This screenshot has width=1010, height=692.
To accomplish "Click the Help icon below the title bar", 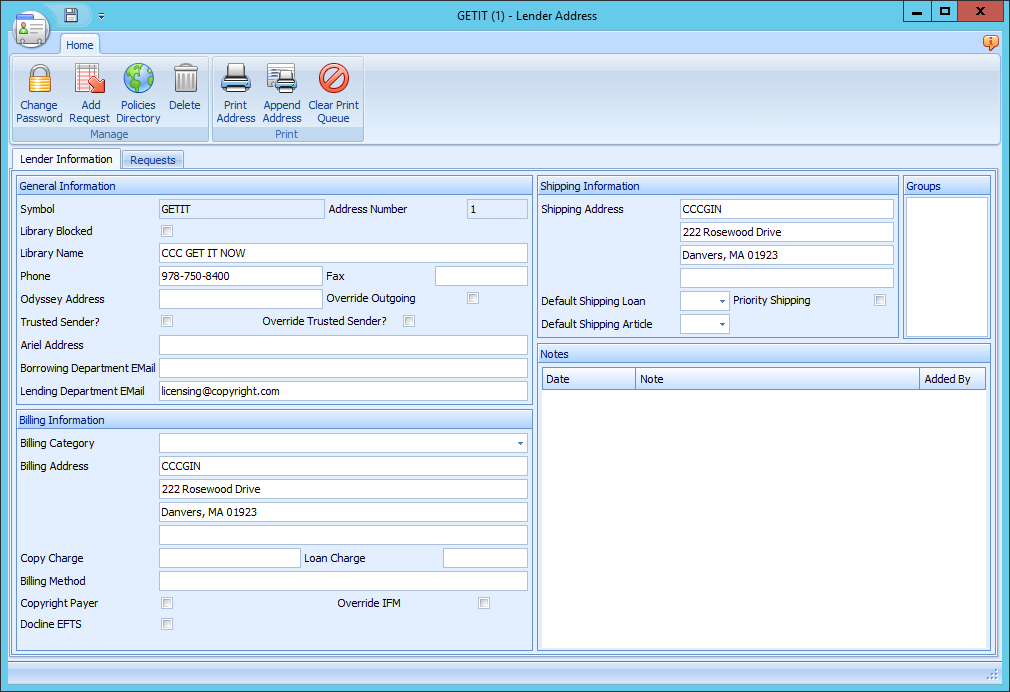I will click(990, 43).
